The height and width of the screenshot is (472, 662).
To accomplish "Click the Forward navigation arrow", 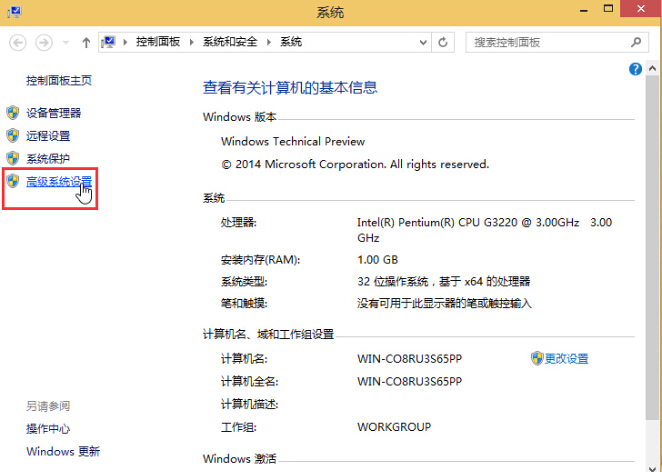I will (43, 42).
